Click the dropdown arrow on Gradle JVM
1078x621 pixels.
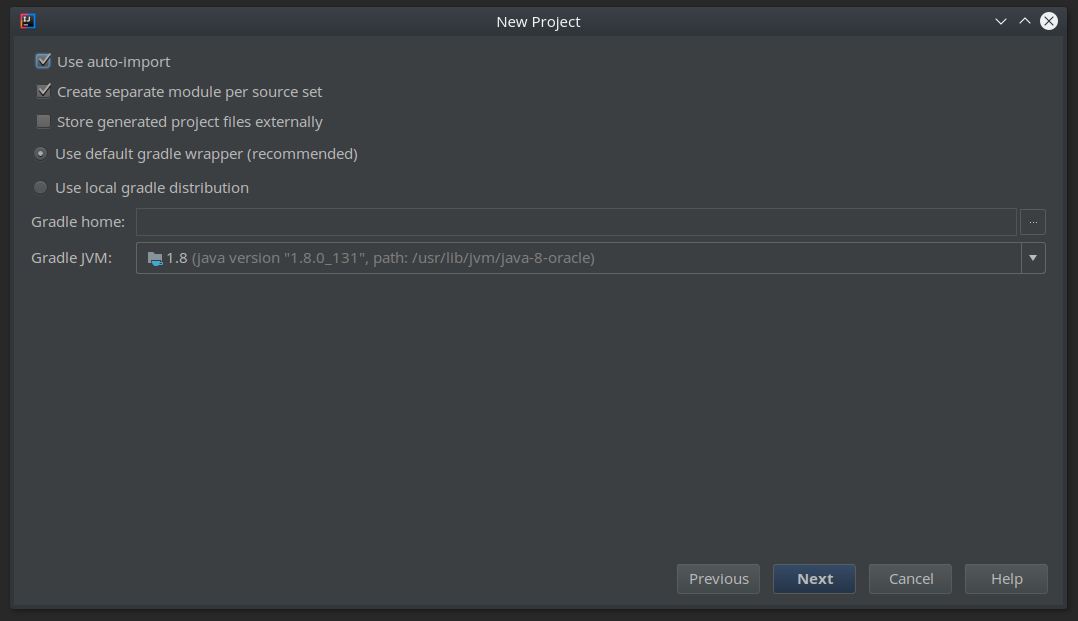point(1032,257)
